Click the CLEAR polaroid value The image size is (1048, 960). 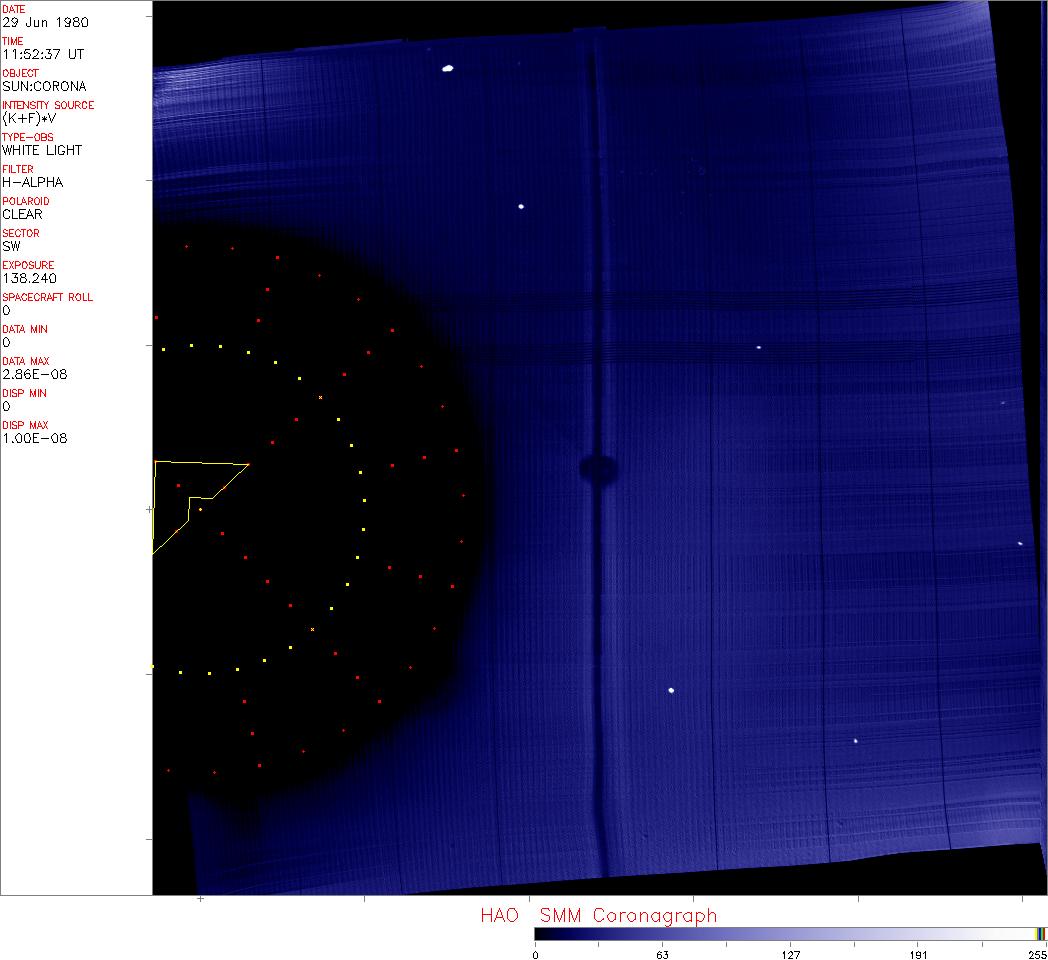pos(22,214)
